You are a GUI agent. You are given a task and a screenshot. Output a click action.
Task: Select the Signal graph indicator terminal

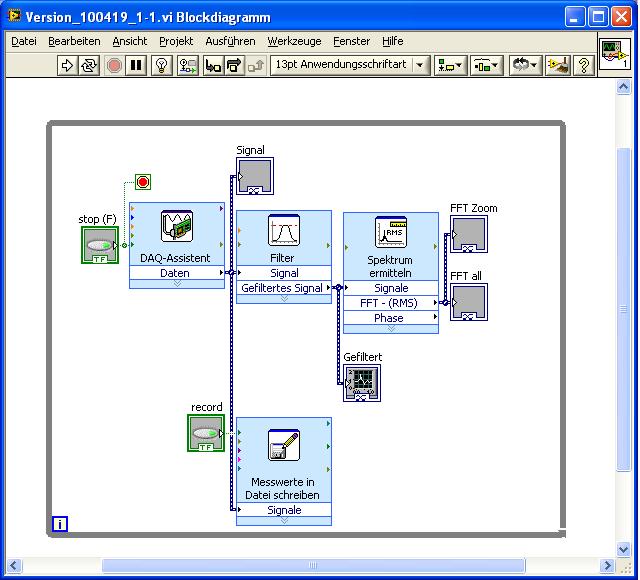pyautogui.click(x=255, y=176)
